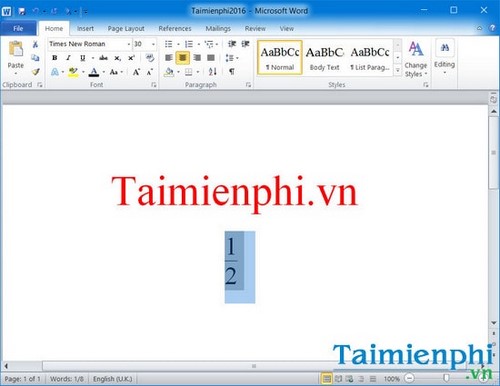Toggle Underline formatting
This screenshot has width=500, height=386.
pos(82,58)
